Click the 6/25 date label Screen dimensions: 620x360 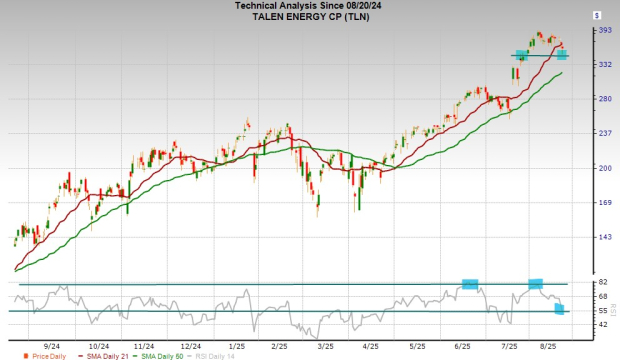pos(462,346)
